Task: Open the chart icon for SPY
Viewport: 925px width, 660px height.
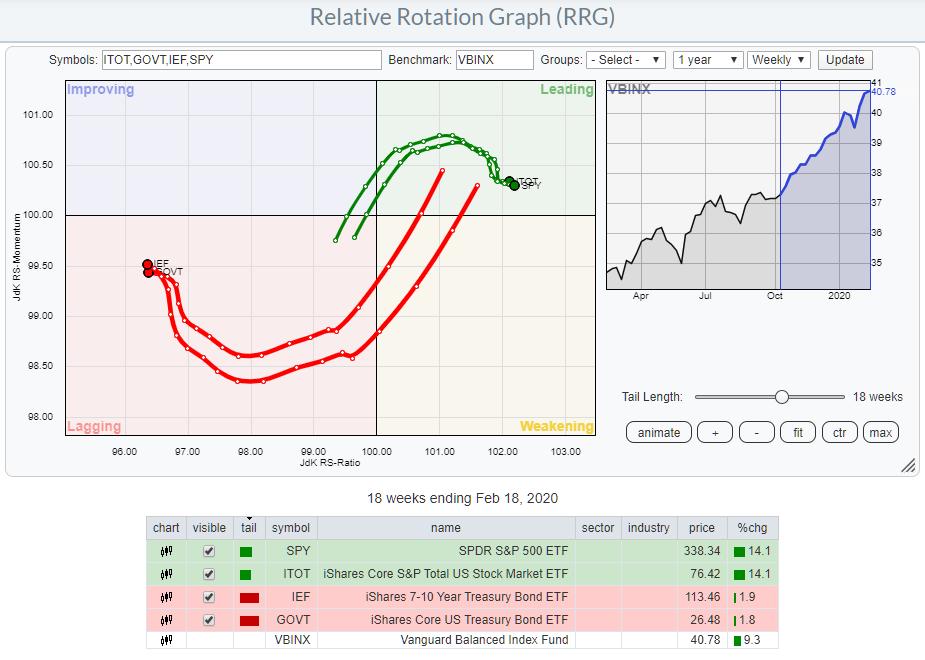Action: tap(164, 551)
